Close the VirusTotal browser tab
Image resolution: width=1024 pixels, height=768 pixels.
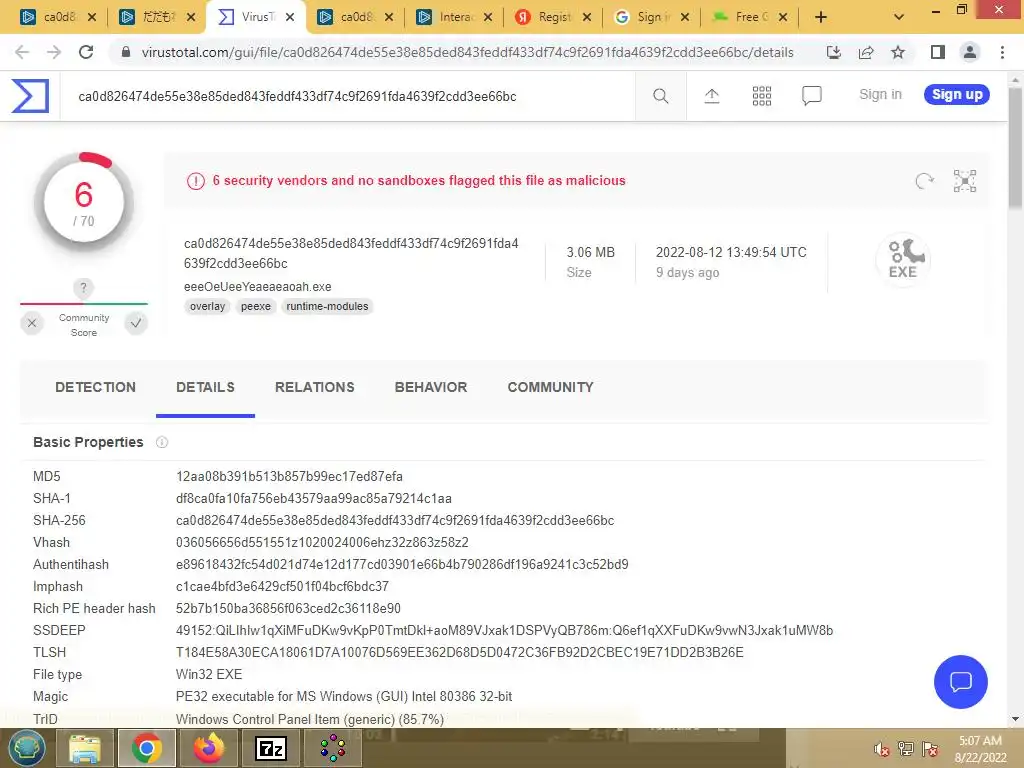coord(291,17)
